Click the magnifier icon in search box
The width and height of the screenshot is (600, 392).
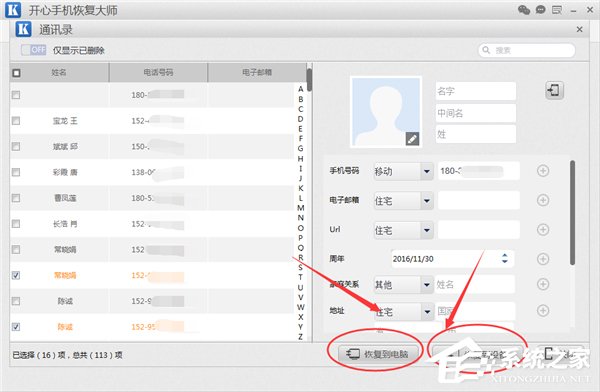pos(486,50)
